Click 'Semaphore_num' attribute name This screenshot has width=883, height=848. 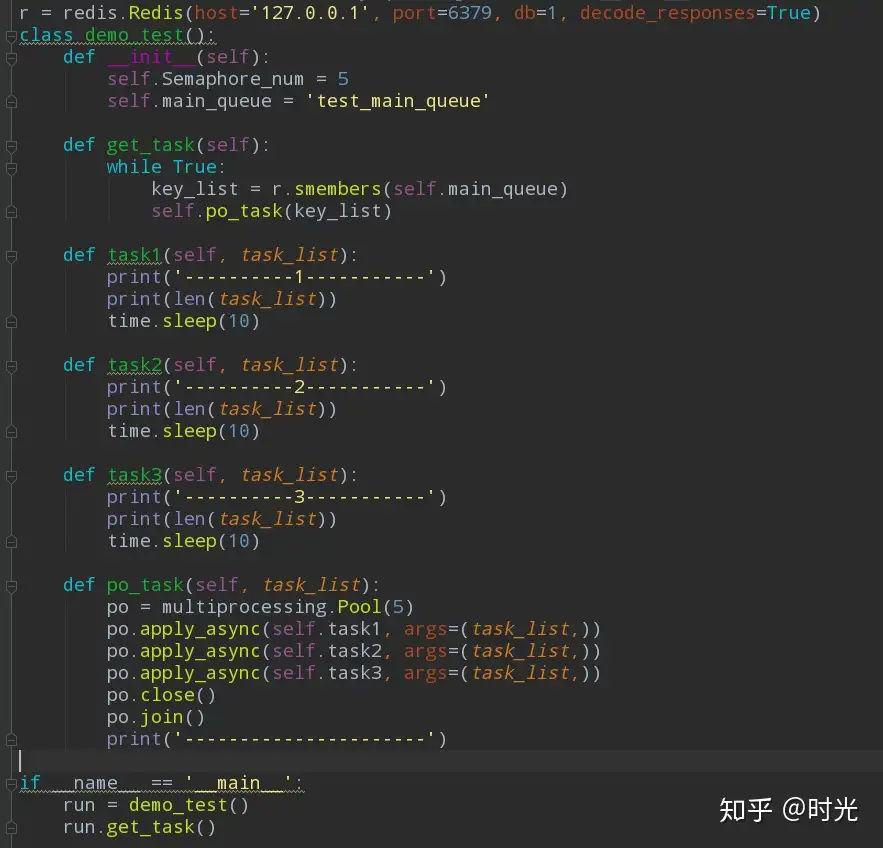click(233, 79)
